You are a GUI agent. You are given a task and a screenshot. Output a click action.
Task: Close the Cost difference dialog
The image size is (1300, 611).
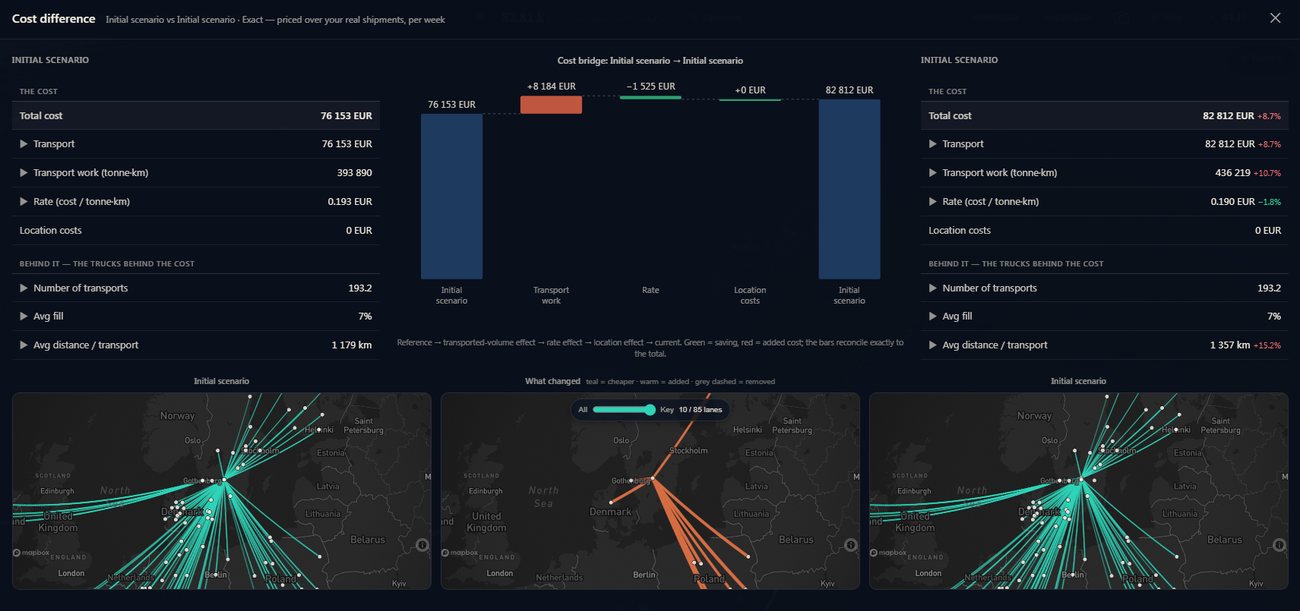pos(1275,18)
